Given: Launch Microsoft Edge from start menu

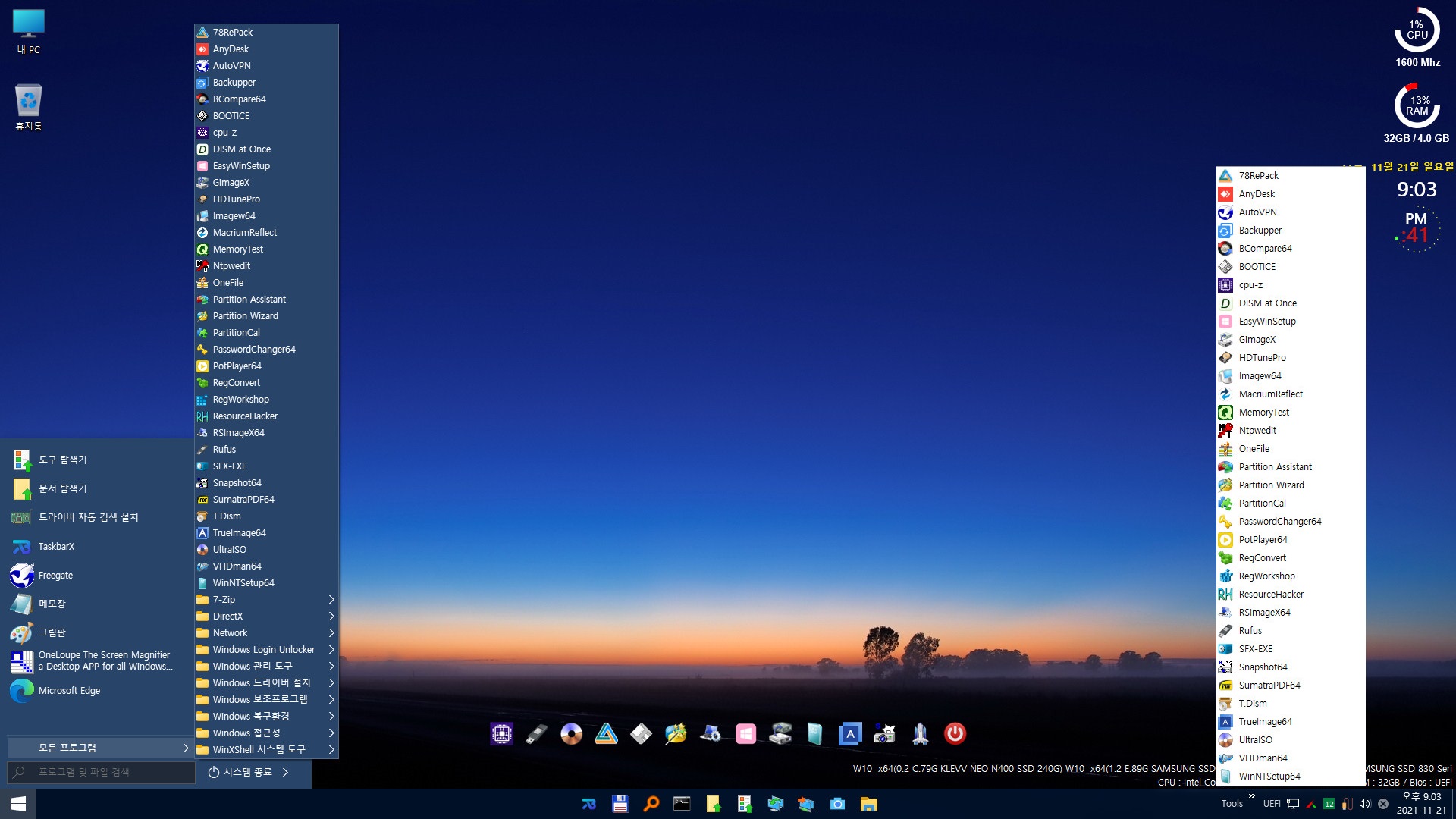Looking at the screenshot, I should (x=97, y=690).
